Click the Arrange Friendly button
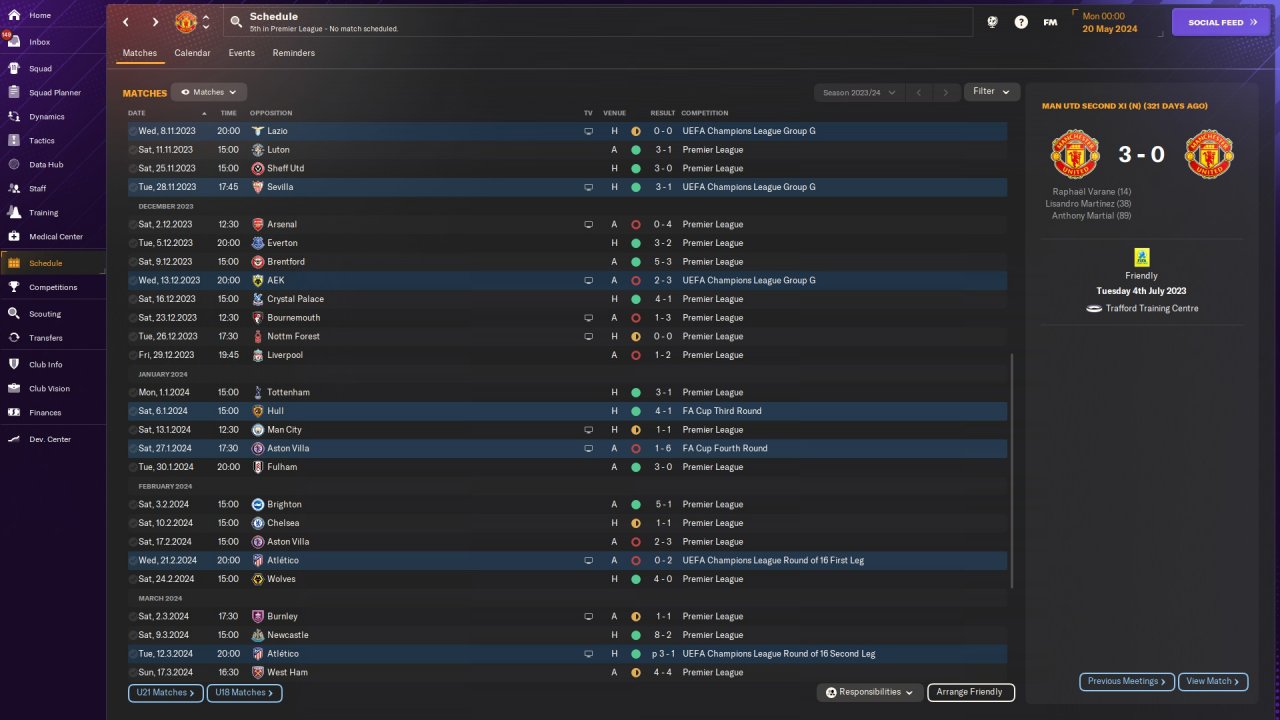 [x=970, y=692]
